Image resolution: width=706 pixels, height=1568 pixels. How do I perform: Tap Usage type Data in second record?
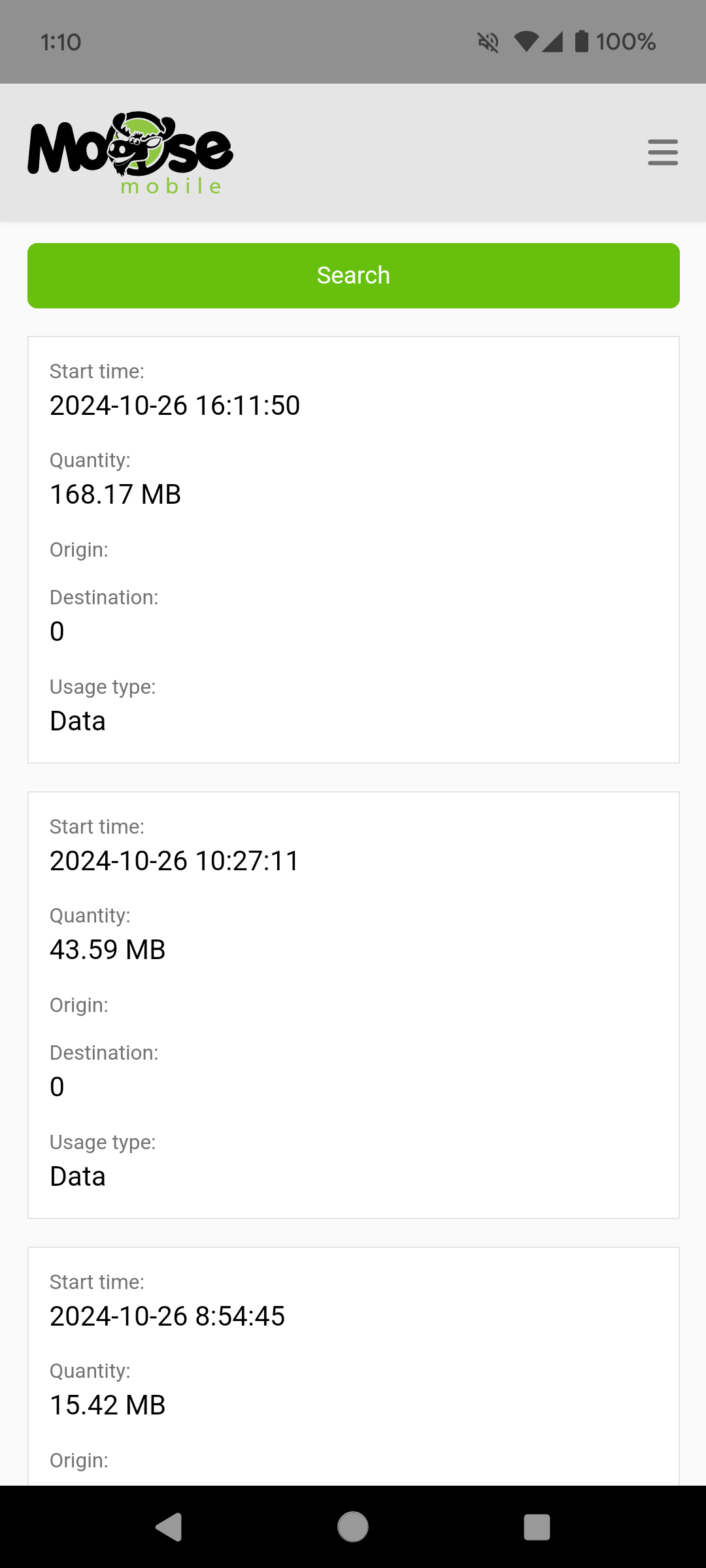click(78, 1177)
